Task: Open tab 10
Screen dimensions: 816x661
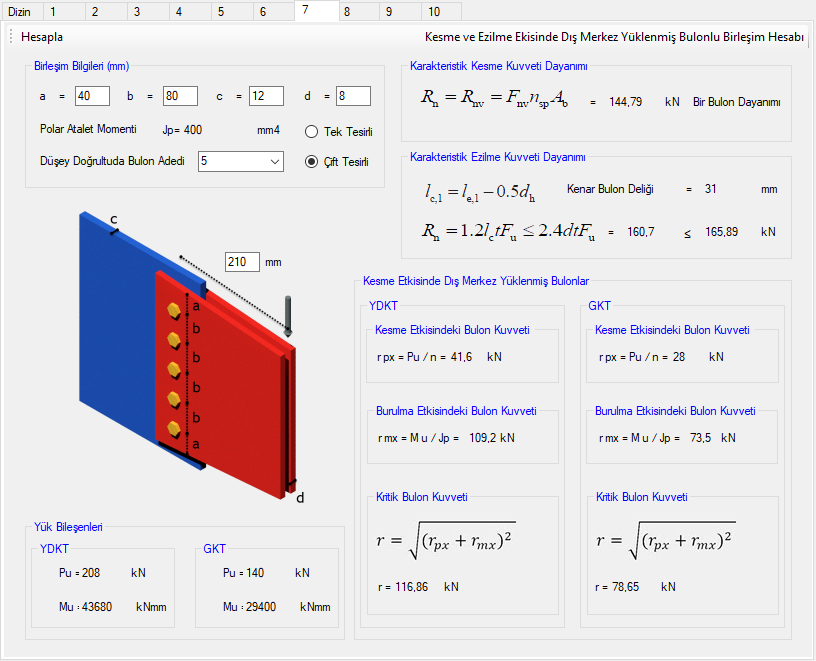Action: click(441, 11)
